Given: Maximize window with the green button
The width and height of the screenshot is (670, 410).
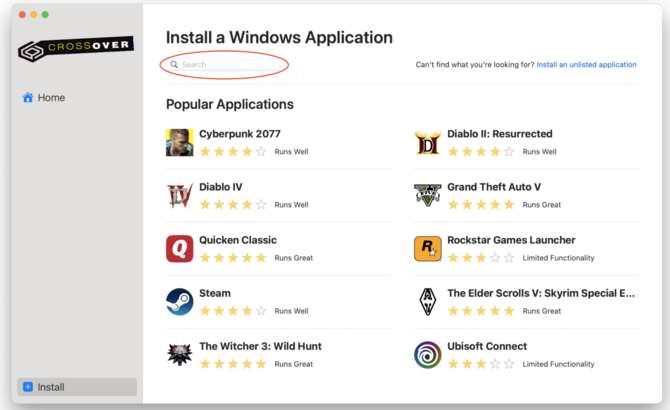Looking at the screenshot, I should click(x=45, y=15).
